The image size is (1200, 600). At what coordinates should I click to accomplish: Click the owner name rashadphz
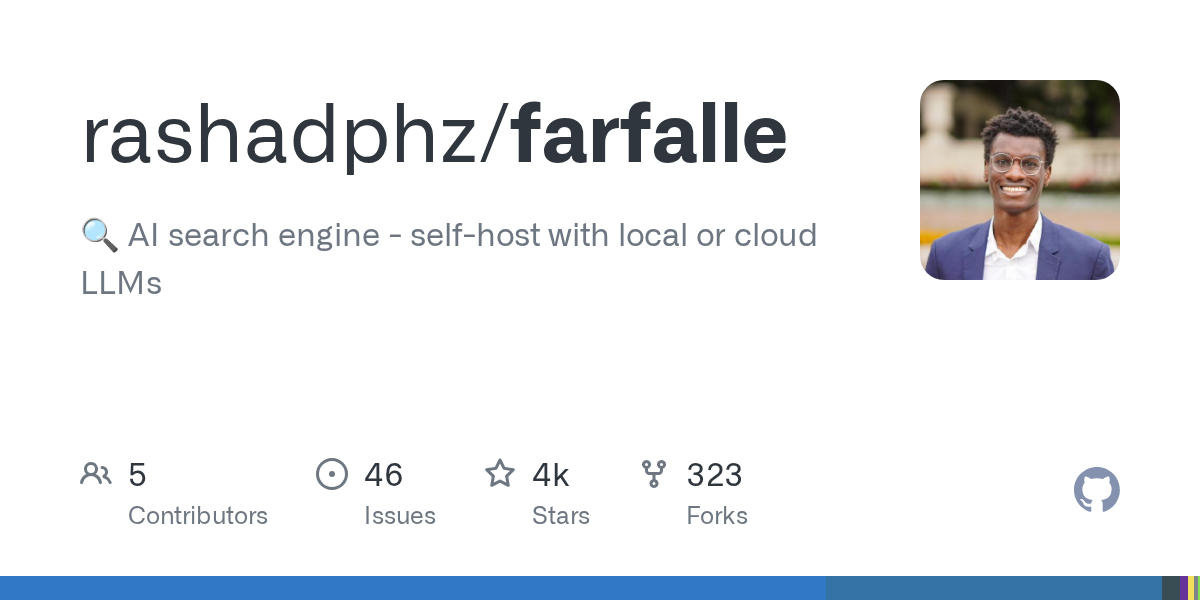(280, 135)
